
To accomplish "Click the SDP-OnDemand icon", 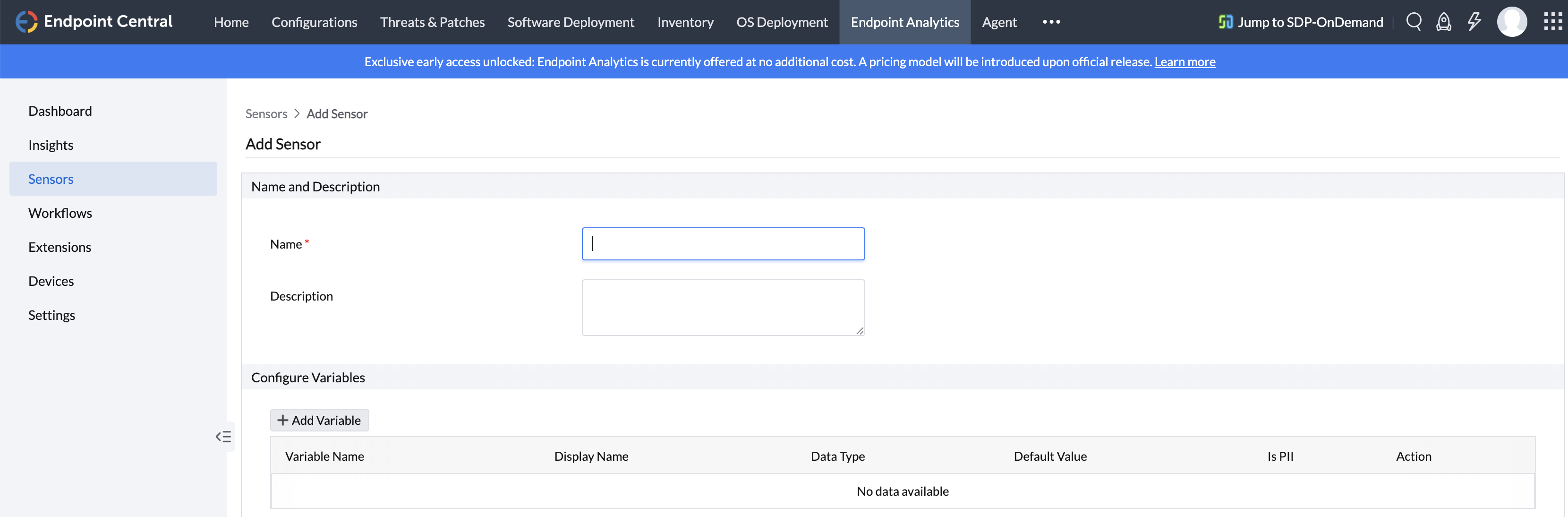I will coord(1225,22).
